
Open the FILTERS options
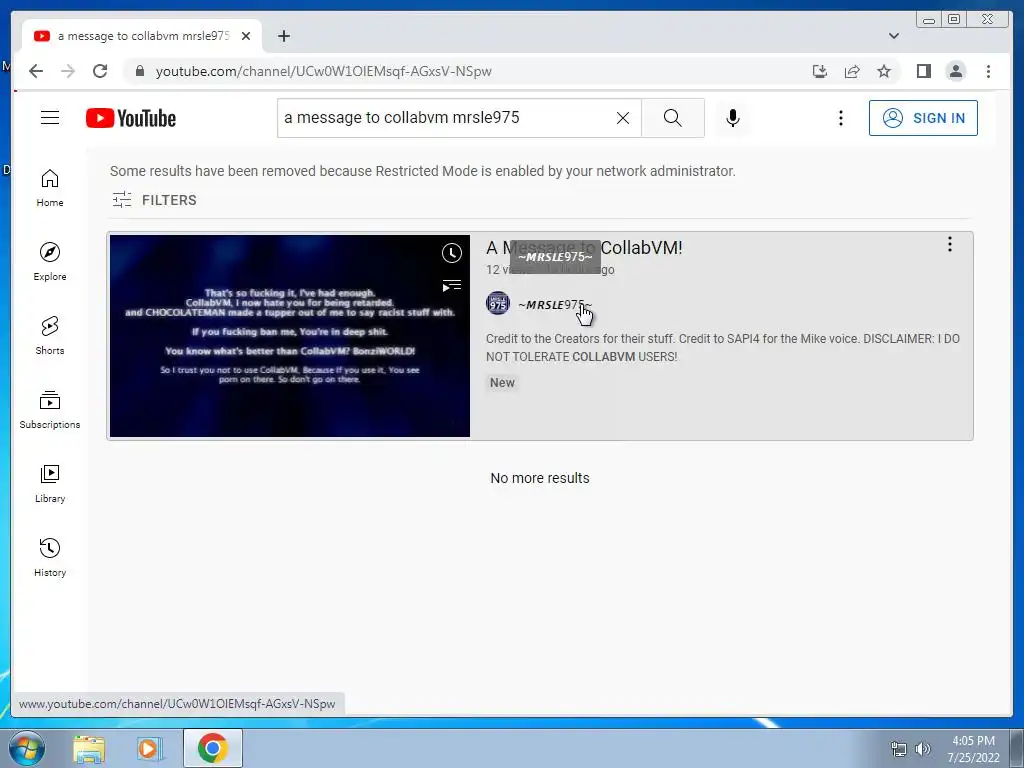click(x=154, y=200)
